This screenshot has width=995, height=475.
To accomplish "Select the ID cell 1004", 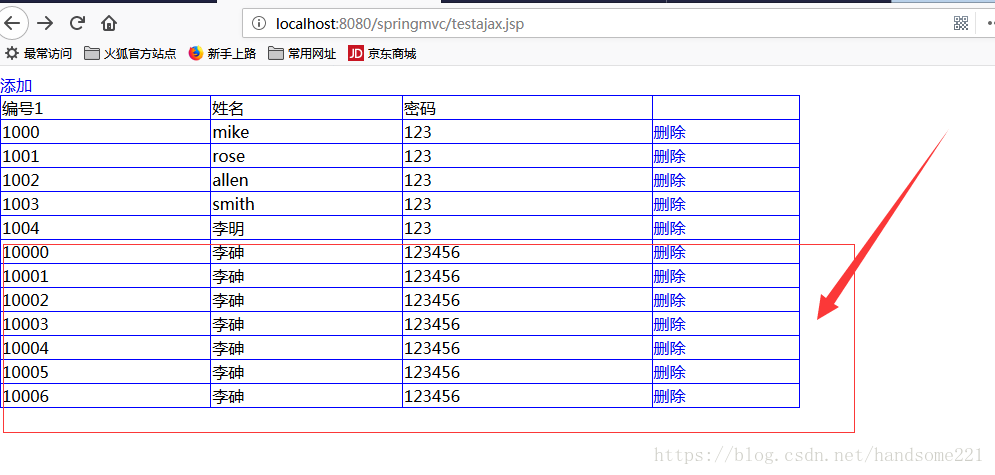I will click(x=106, y=228).
